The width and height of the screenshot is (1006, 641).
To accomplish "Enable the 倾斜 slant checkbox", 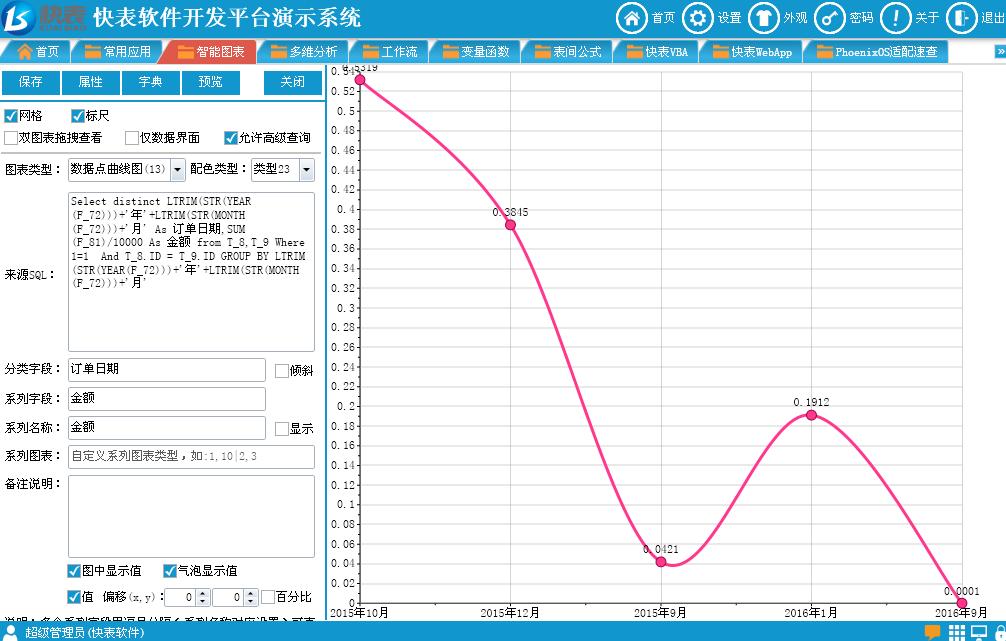I will pos(281,371).
